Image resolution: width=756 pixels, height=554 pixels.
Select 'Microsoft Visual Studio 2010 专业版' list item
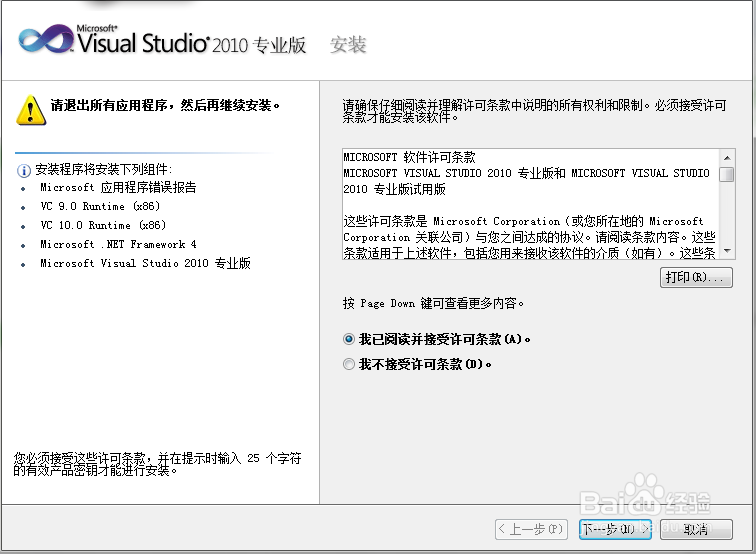click(x=145, y=263)
